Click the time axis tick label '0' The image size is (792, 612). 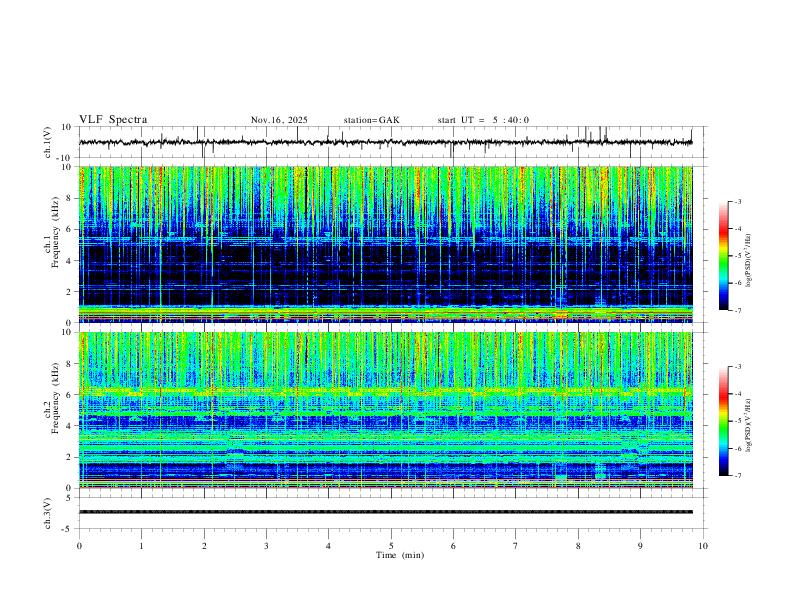tap(79, 546)
